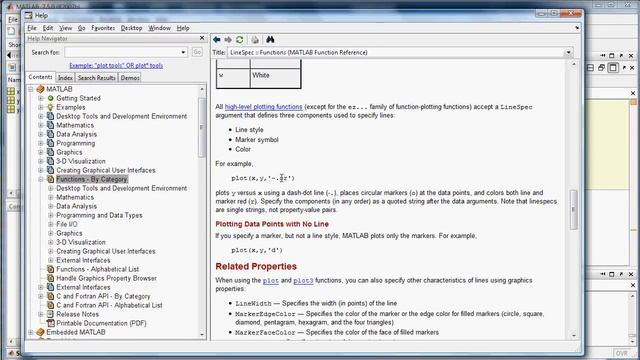Open the high-level plotting functions link
Viewport: 640px width, 360px height.
(x=263, y=107)
